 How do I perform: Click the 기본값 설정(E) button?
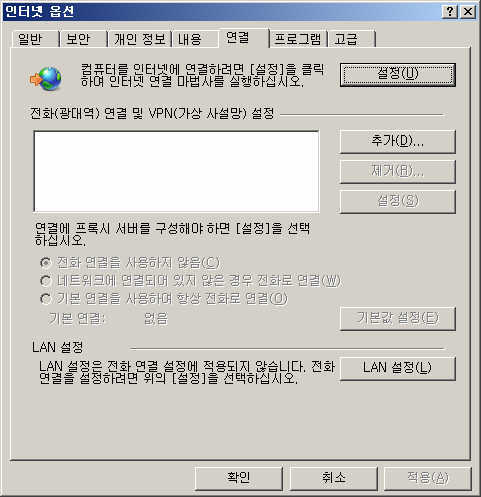tap(398, 319)
